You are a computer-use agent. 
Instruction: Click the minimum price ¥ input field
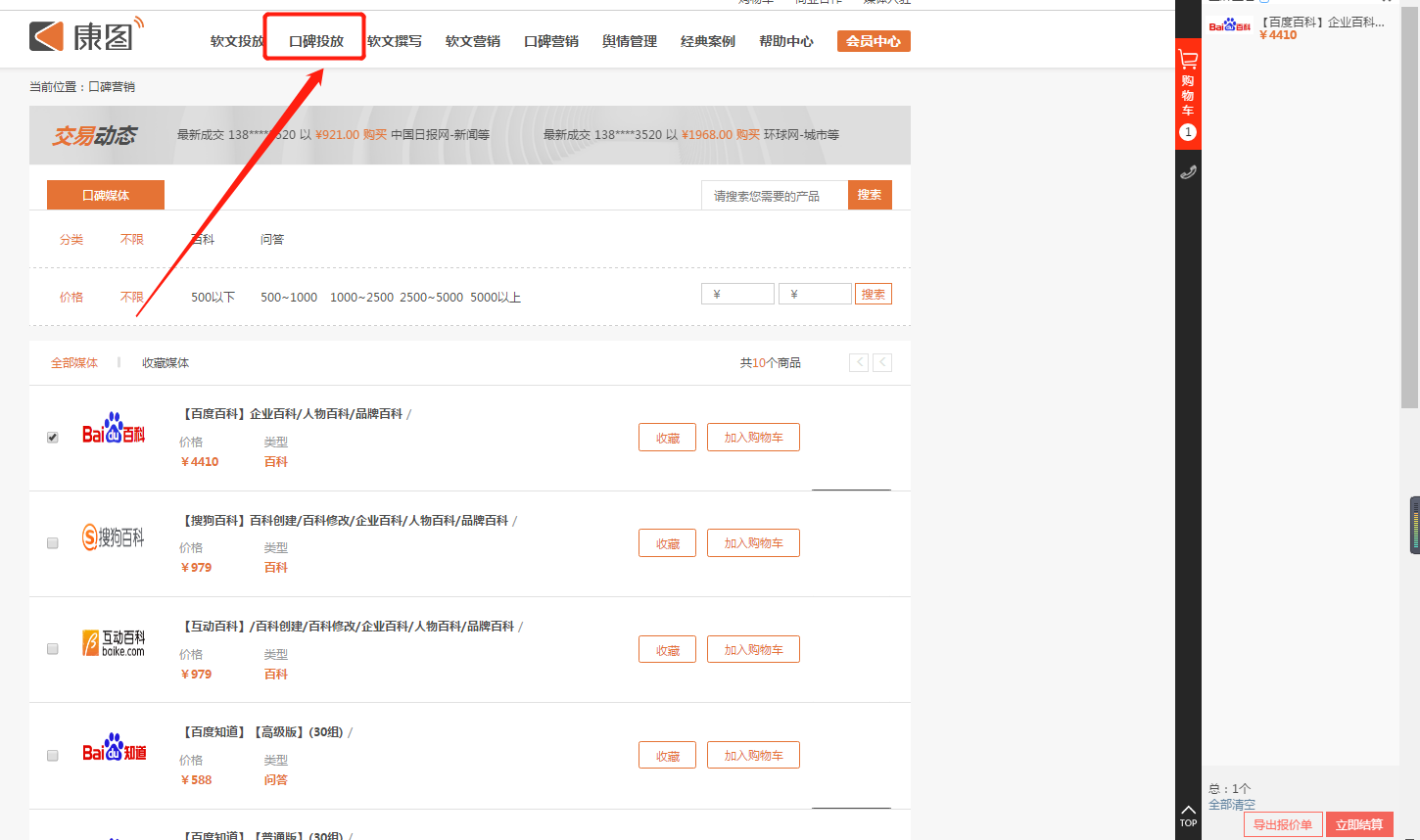[737, 294]
